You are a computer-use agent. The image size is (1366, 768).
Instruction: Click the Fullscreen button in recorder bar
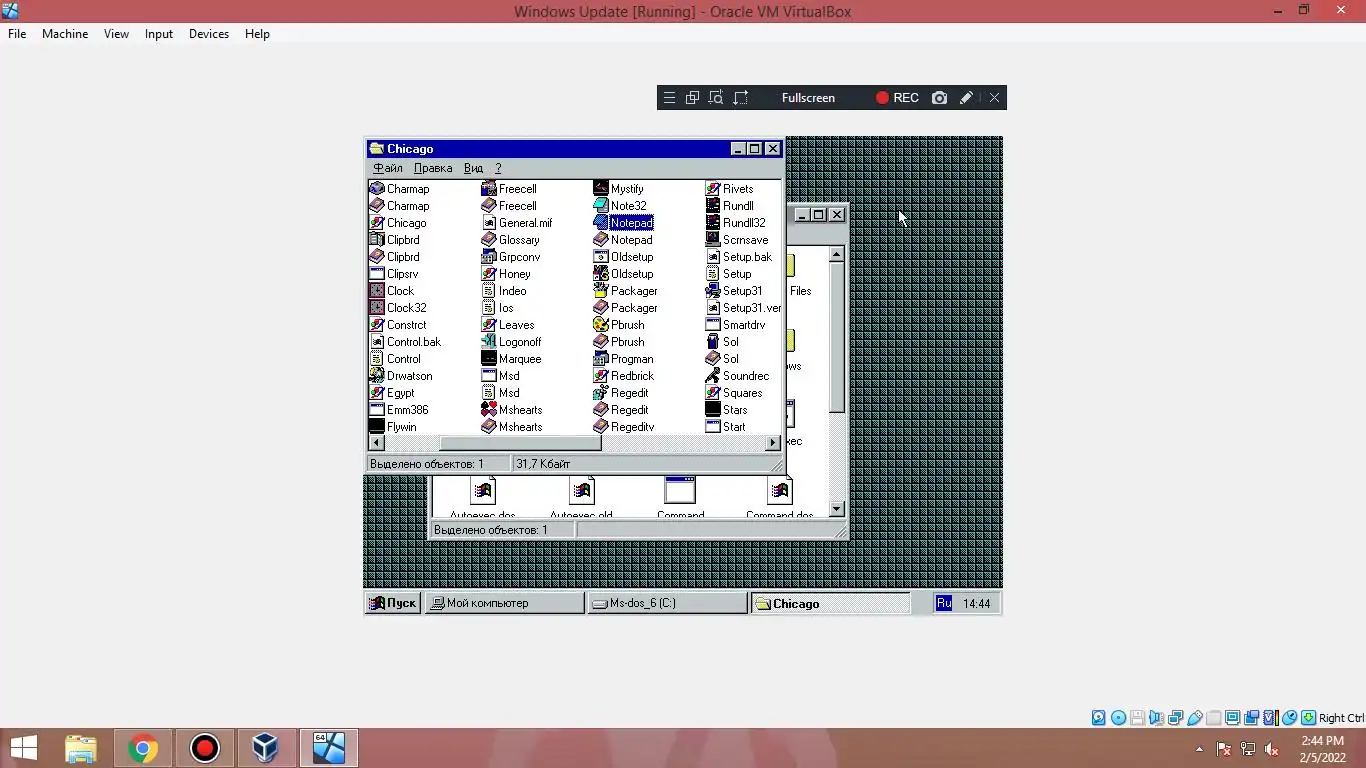click(x=808, y=98)
